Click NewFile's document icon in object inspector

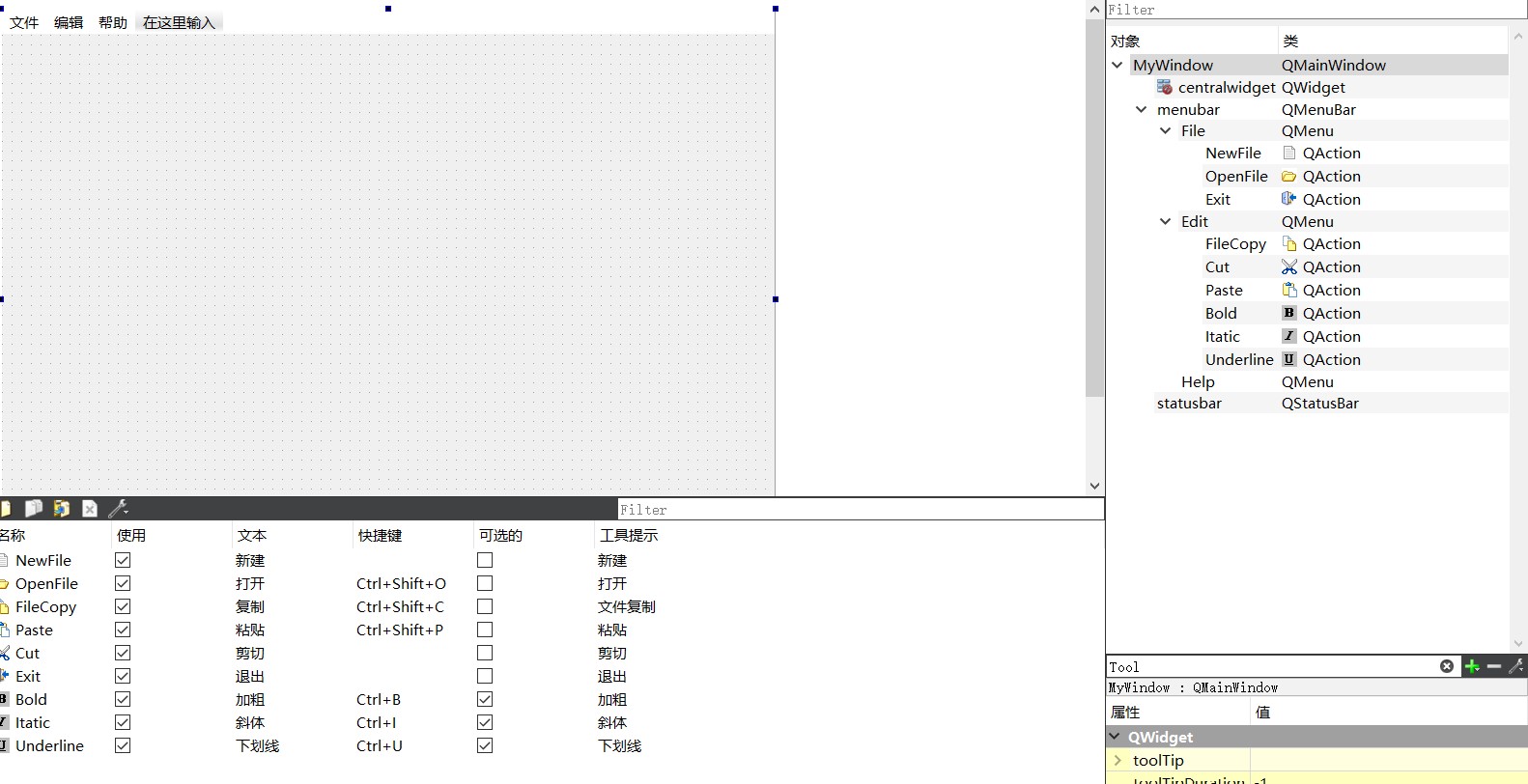coord(1289,153)
